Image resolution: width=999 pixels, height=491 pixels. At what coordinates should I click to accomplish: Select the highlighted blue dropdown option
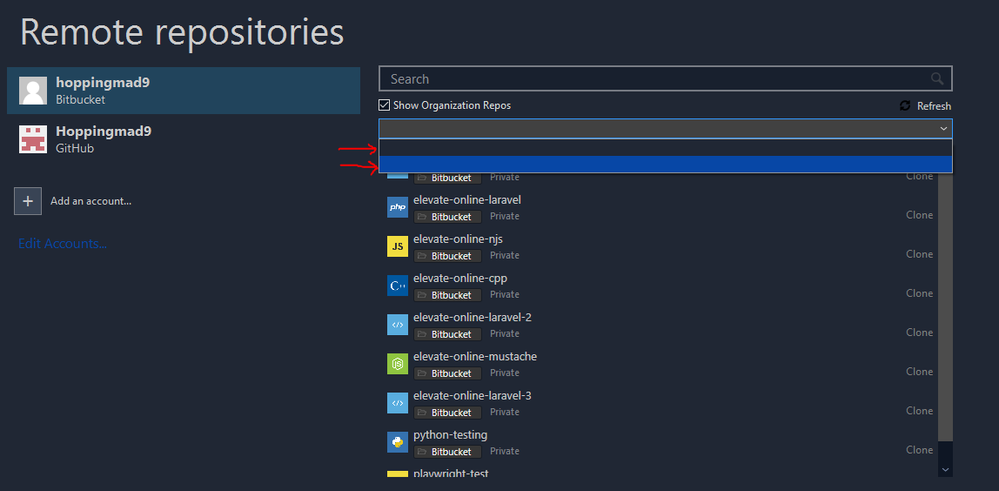665,164
